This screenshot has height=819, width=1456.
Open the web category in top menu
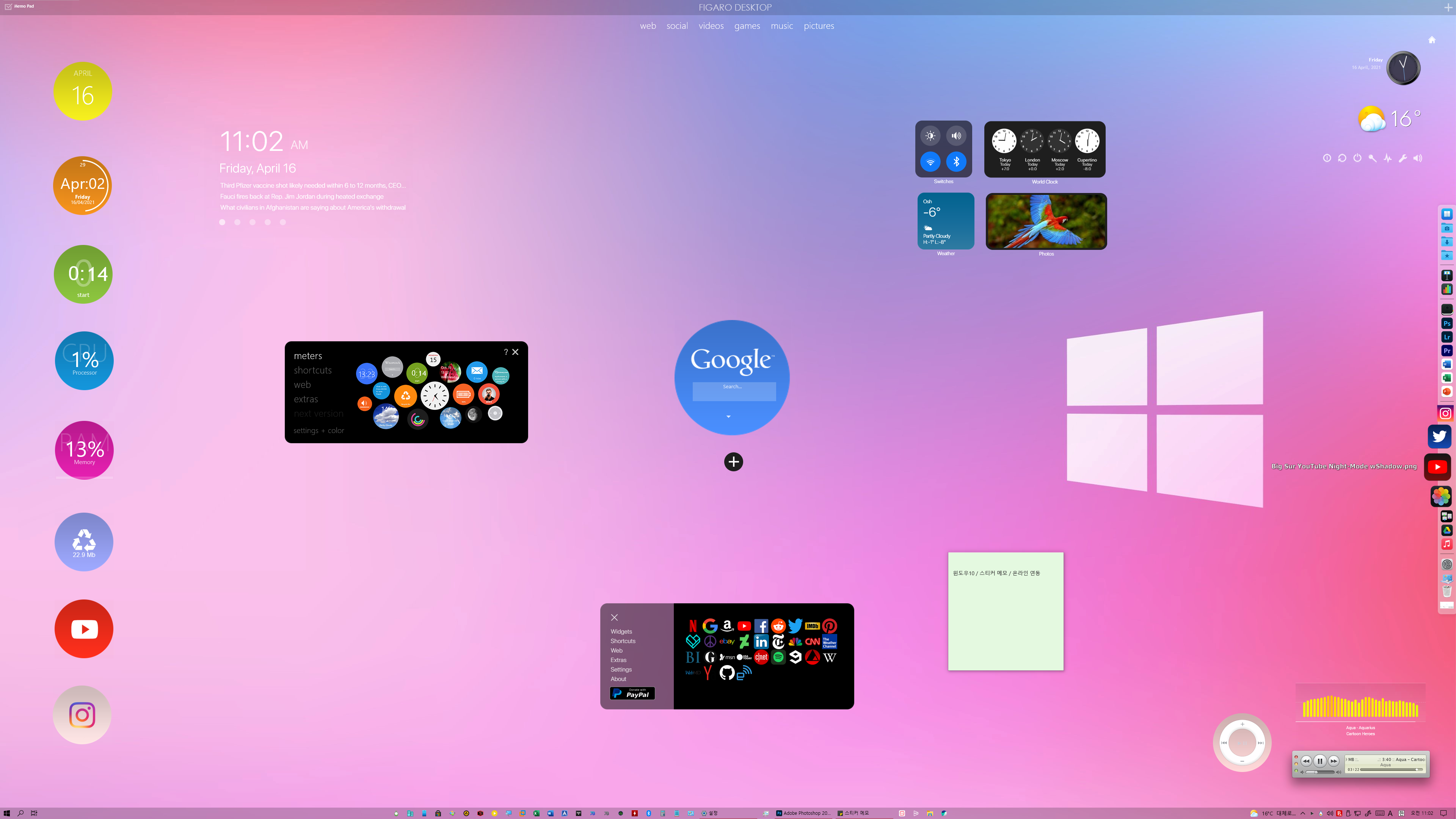point(648,26)
